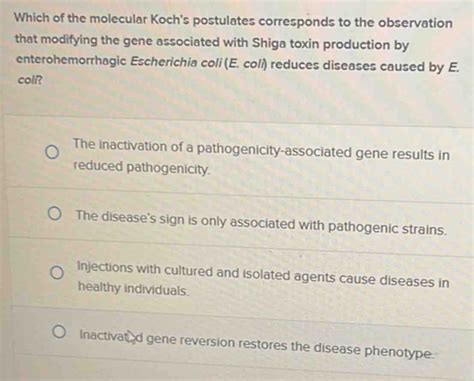474x381 pixels.
Task: Pick the "Injections with cultured" radio button
Action: point(57,273)
